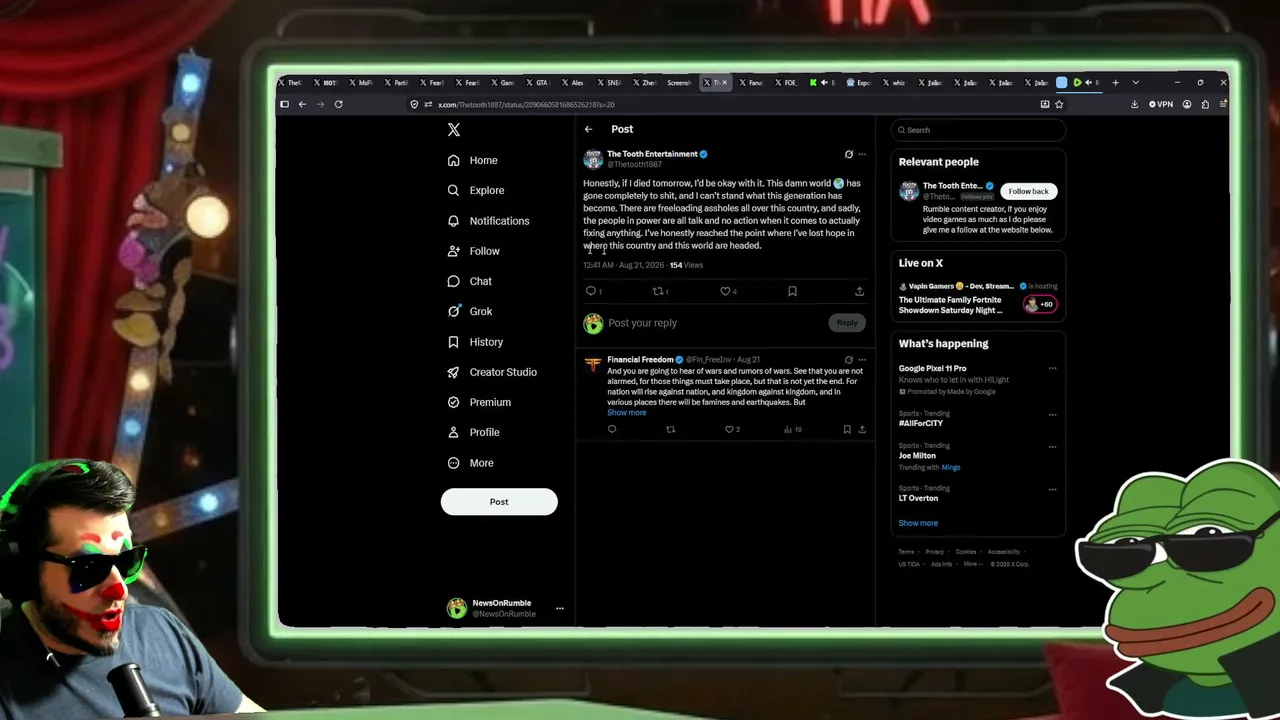Image resolution: width=1280 pixels, height=720 pixels.
Task: Show more of Financial Freedom reply
Action: click(627, 413)
